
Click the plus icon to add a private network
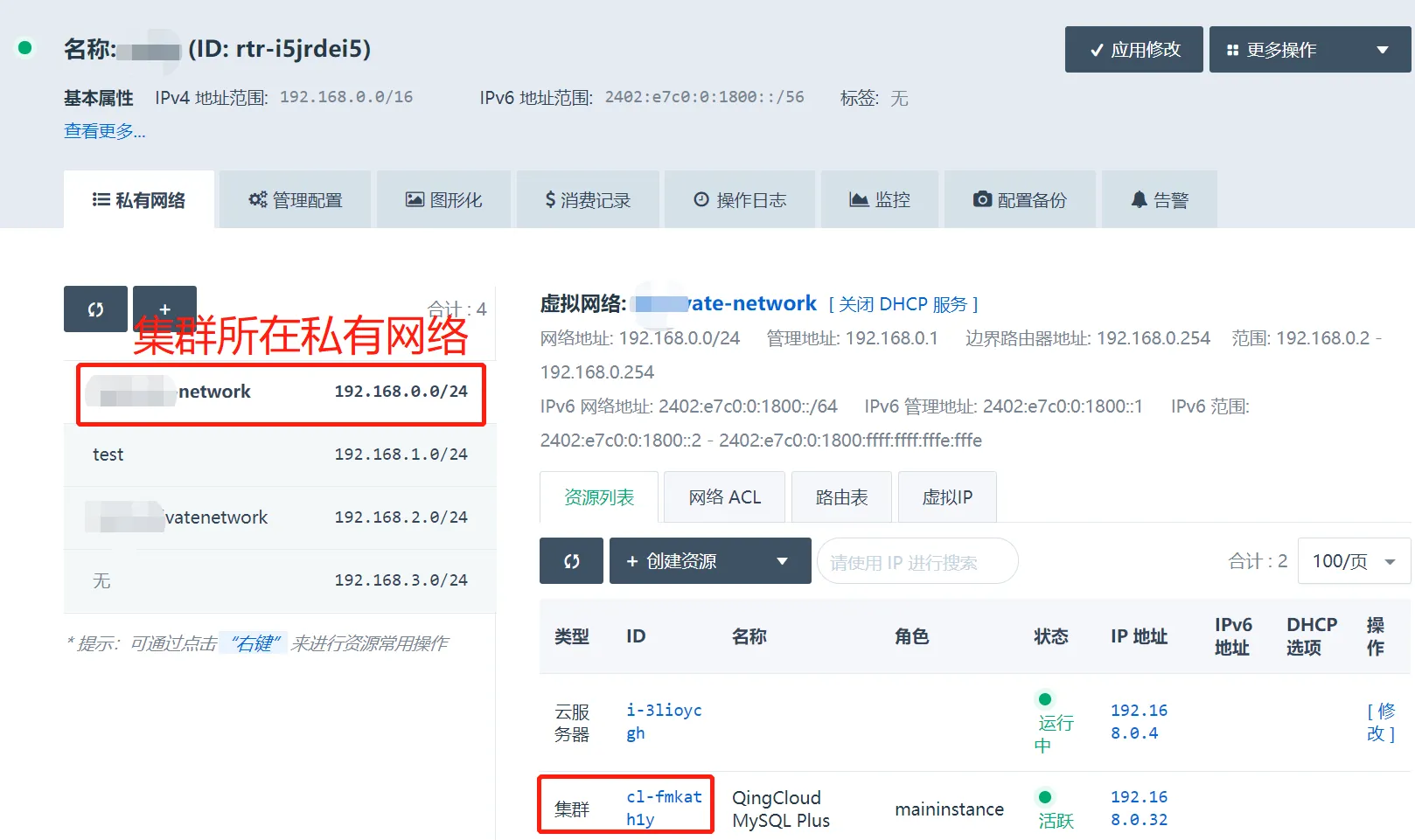tap(164, 308)
